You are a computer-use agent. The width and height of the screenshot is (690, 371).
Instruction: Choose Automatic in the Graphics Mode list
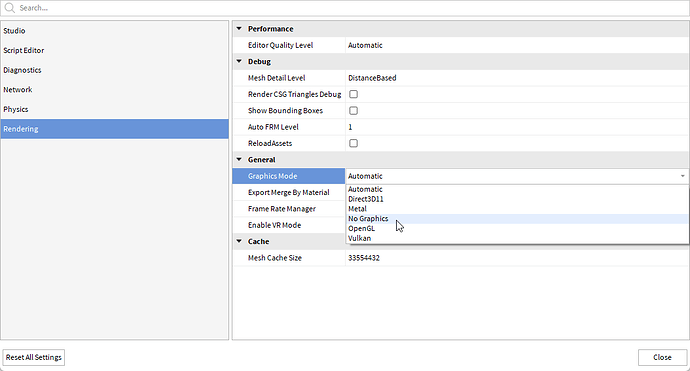(x=517, y=189)
